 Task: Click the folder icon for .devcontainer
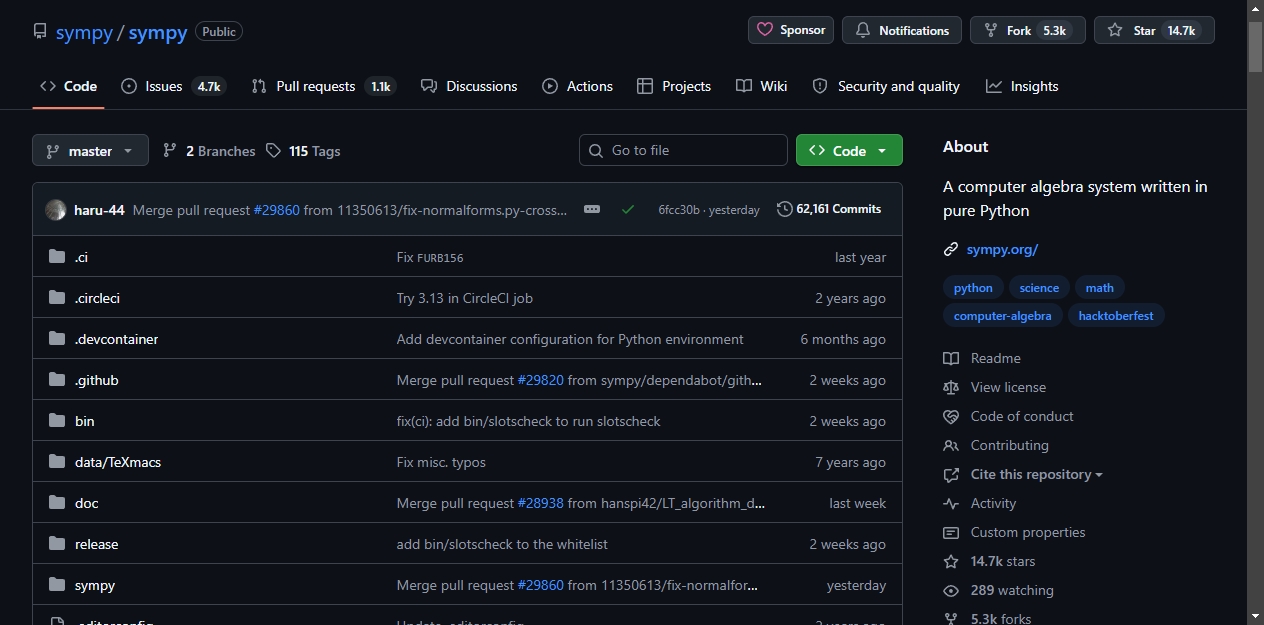(57, 339)
